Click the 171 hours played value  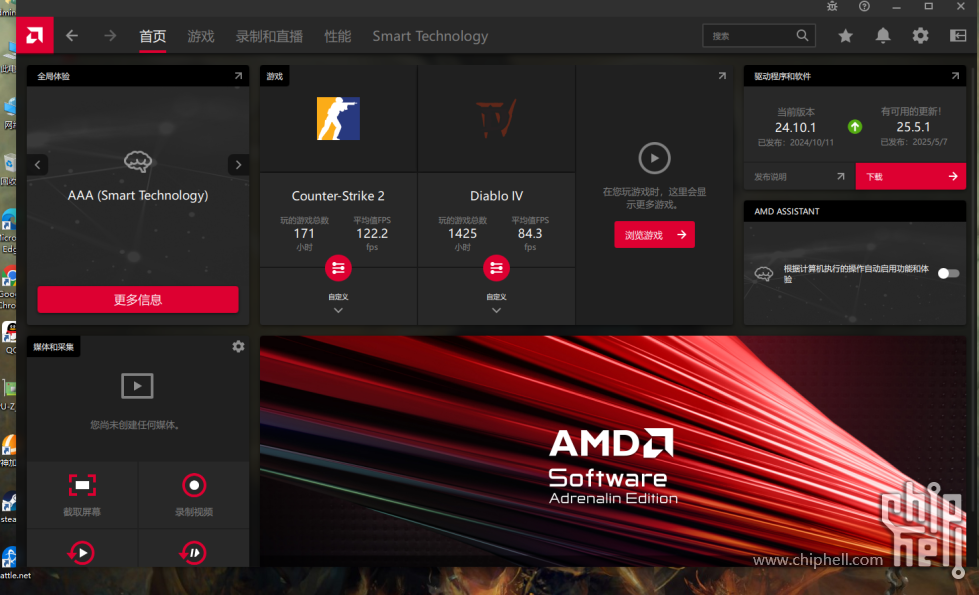pyautogui.click(x=304, y=234)
